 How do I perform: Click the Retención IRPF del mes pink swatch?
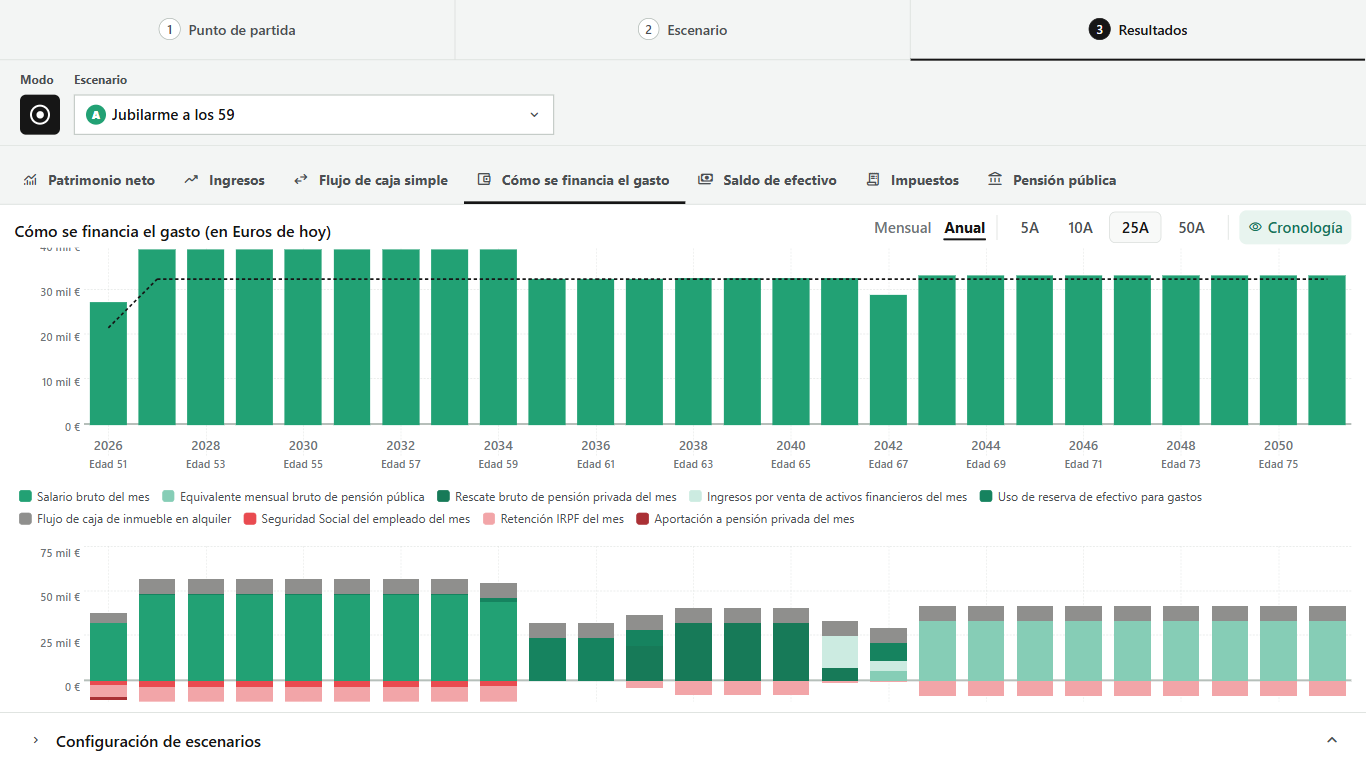(x=489, y=519)
